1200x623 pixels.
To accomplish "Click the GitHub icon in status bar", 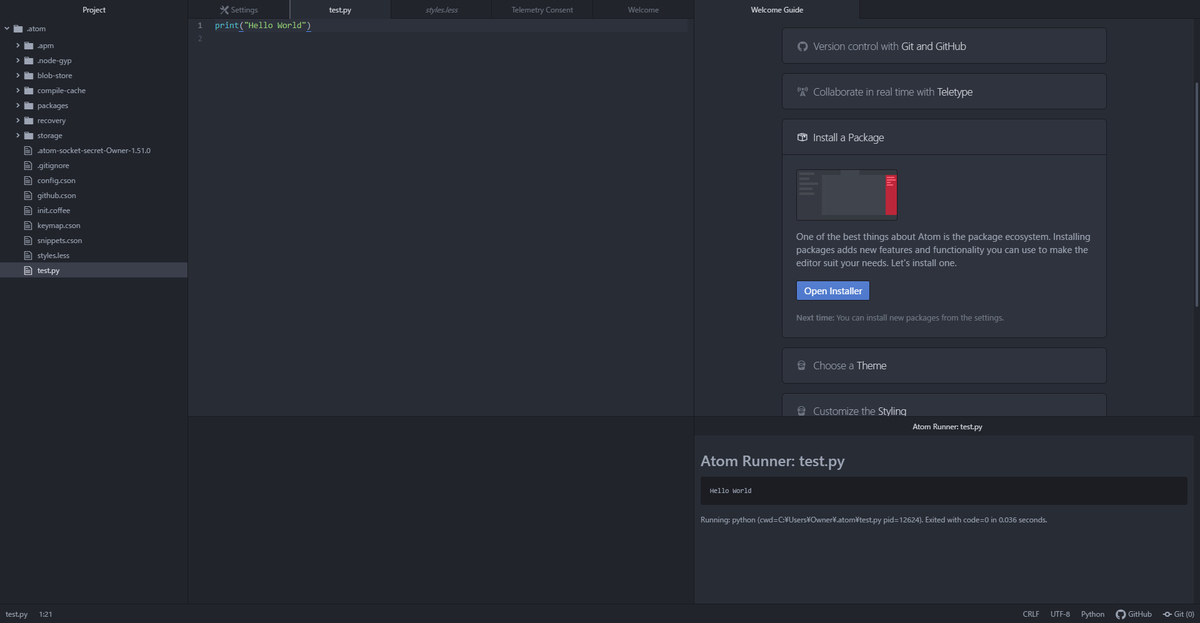I will coord(1121,614).
